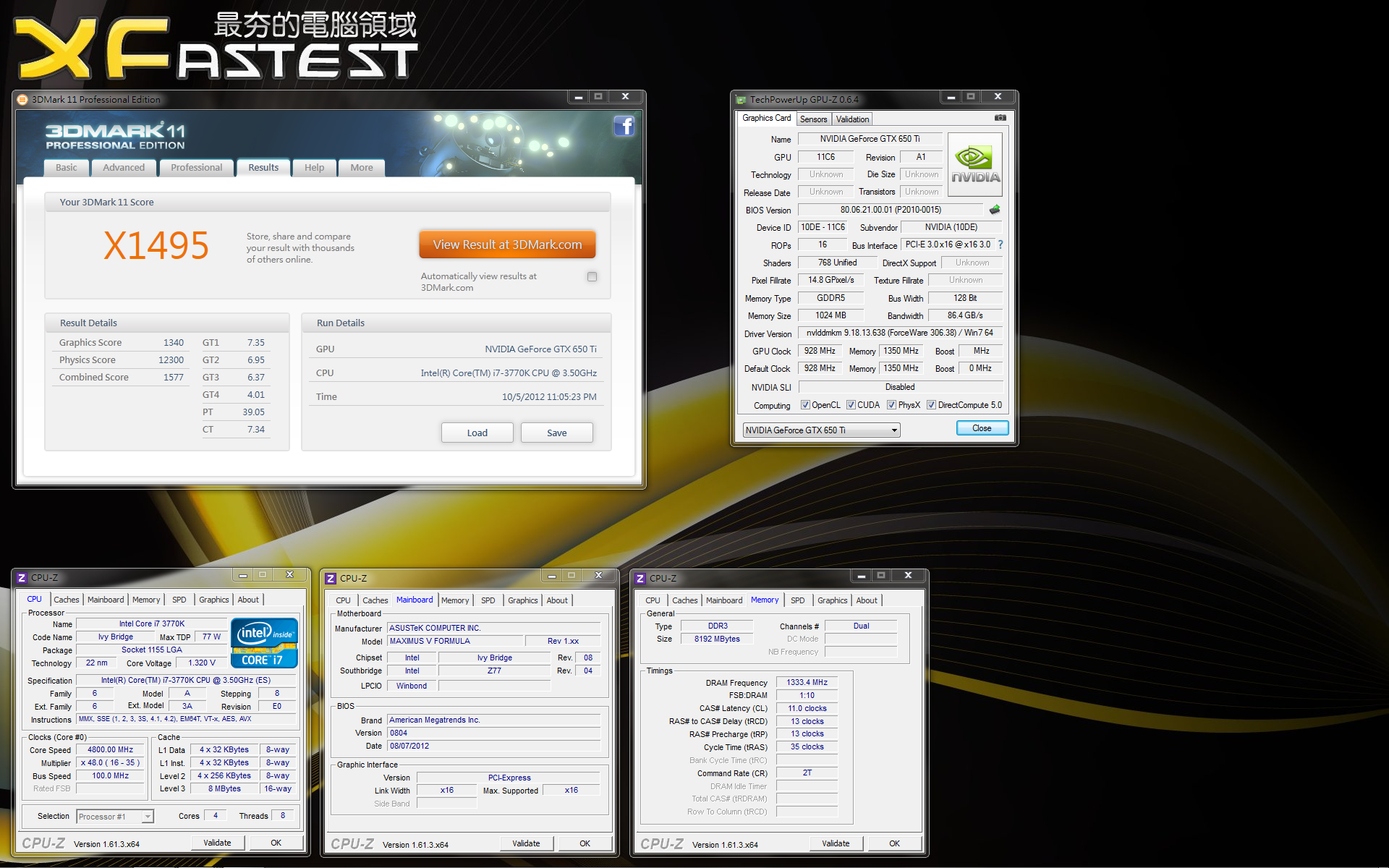
Task: Click the Load button in Run Details
Action: (477, 433)
